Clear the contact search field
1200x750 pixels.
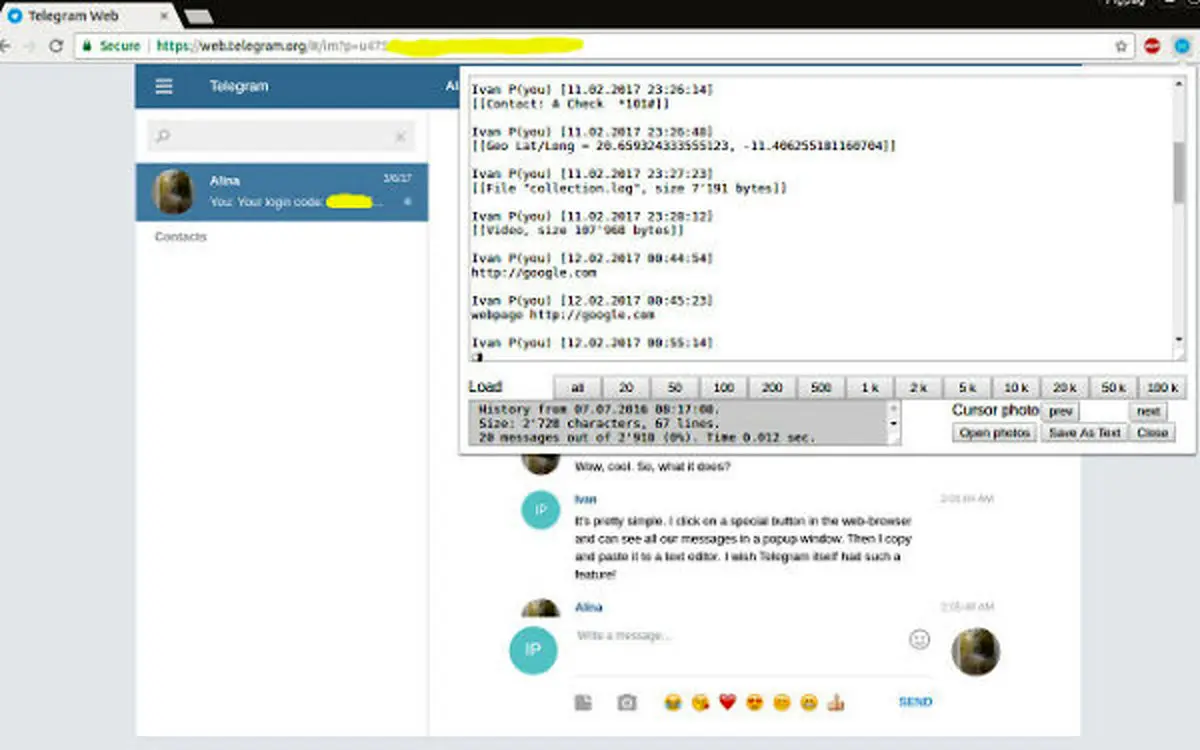[399, 136]
